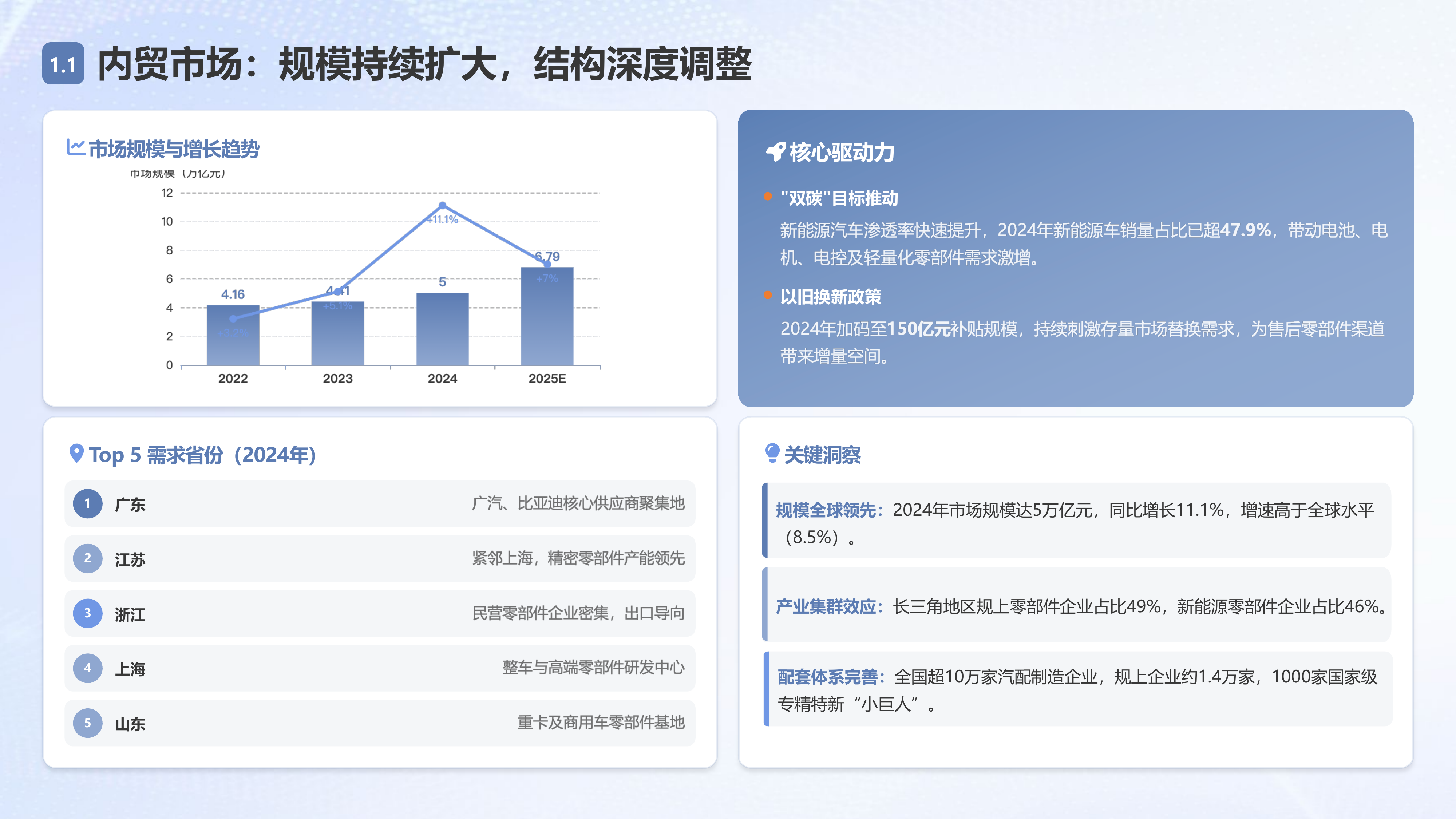Click the rank 1 circle for 广东

click(x=88, y=503)
